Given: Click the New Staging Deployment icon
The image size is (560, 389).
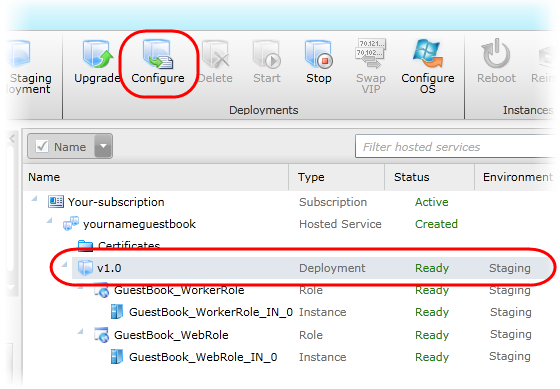Looking at the screenshot, I should [20, 54].
